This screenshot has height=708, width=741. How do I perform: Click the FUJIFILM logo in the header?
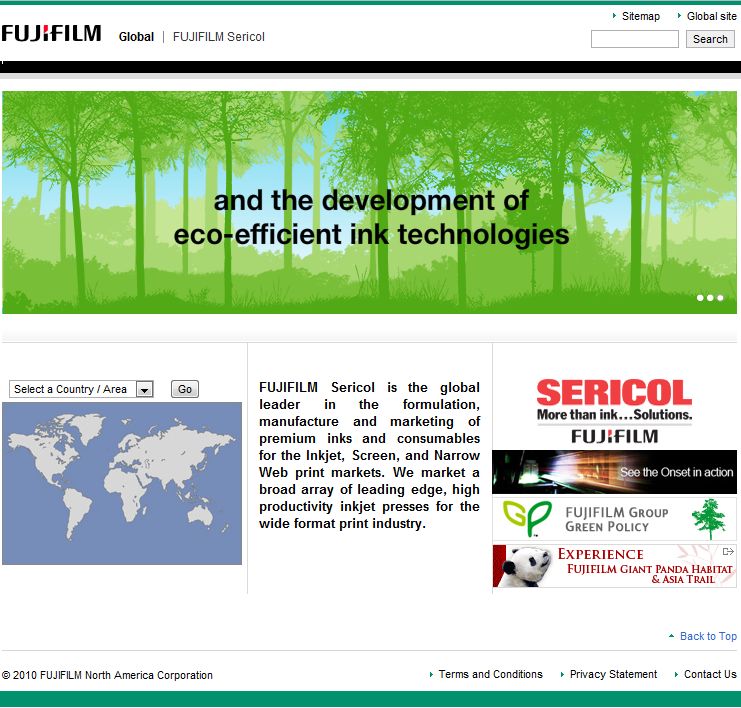(x=51, y=34)
